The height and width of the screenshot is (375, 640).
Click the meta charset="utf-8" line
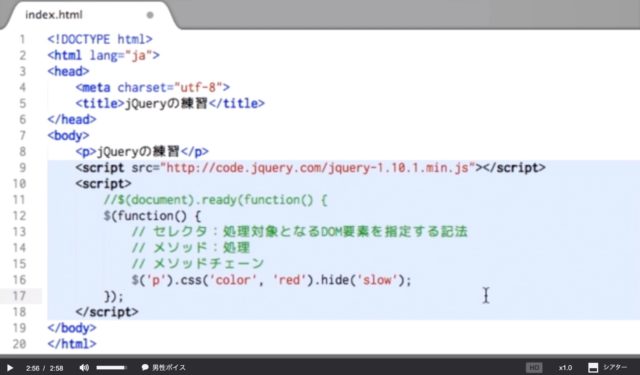pos(153,87)
